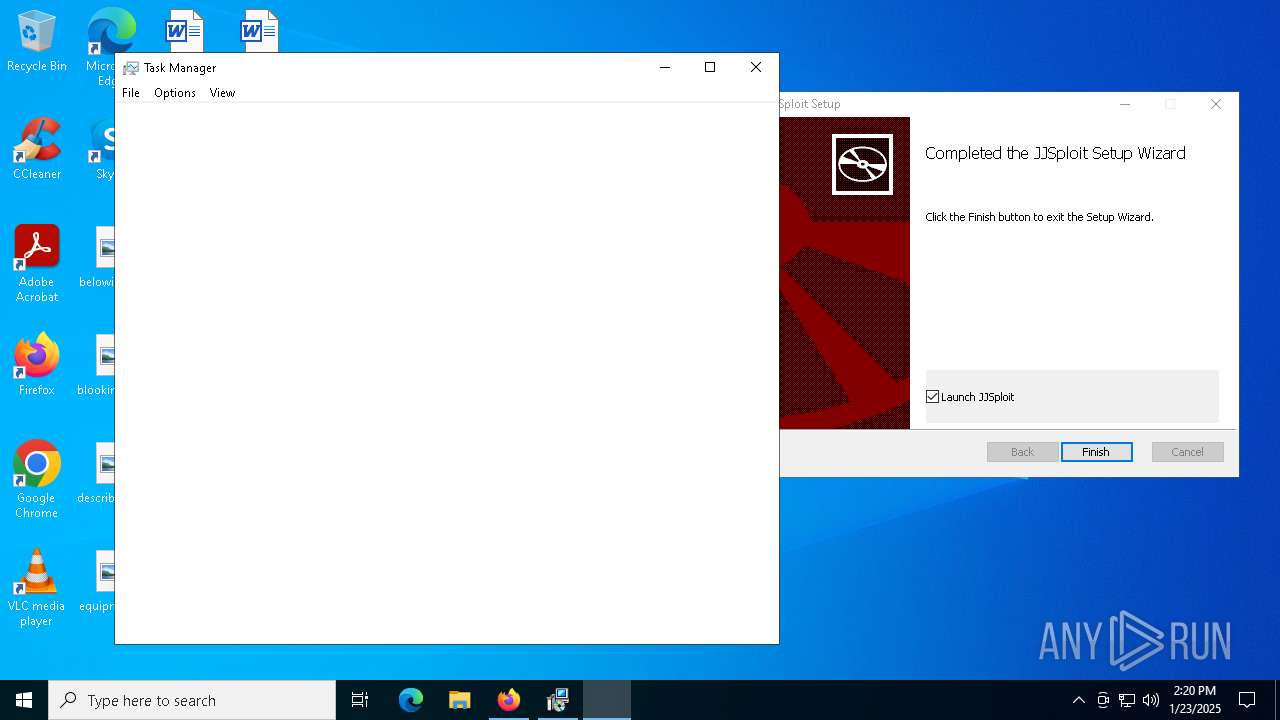The height and width of the screenshot is (720, 1280).
Task: Open the Recycle Bin desktop icon
Action: tap(37, 42)
